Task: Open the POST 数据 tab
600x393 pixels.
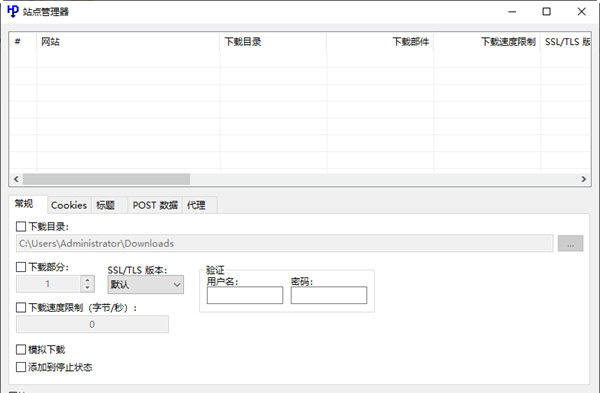Action: pyautogui.click(x=155, y=205)
